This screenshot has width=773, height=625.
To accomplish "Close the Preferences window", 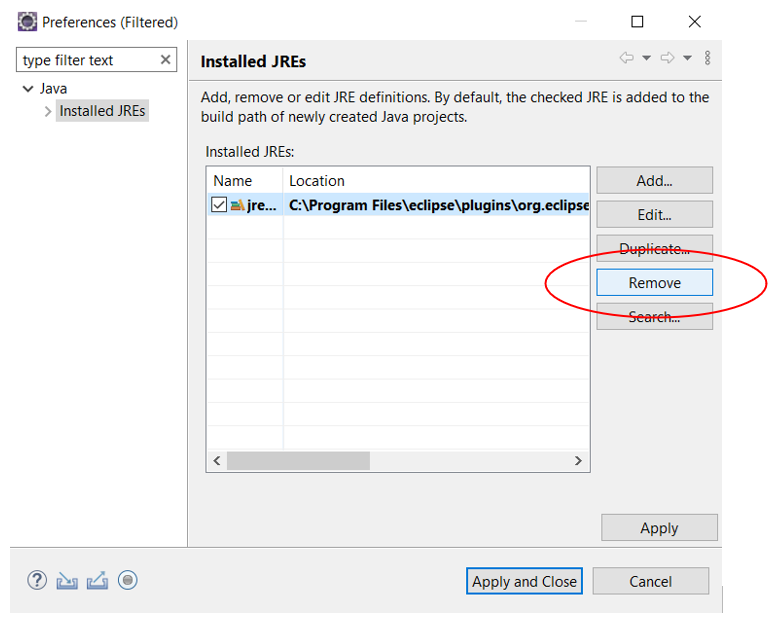I will tap(695, 22).
